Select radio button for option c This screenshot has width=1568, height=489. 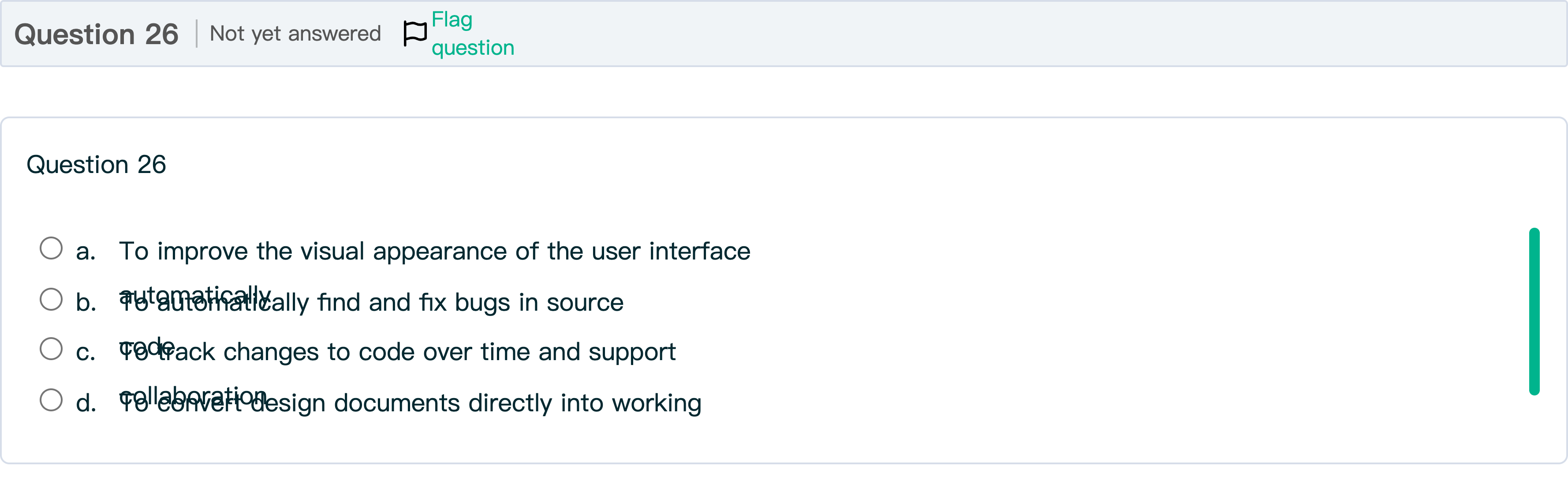[x=51, y=349]
